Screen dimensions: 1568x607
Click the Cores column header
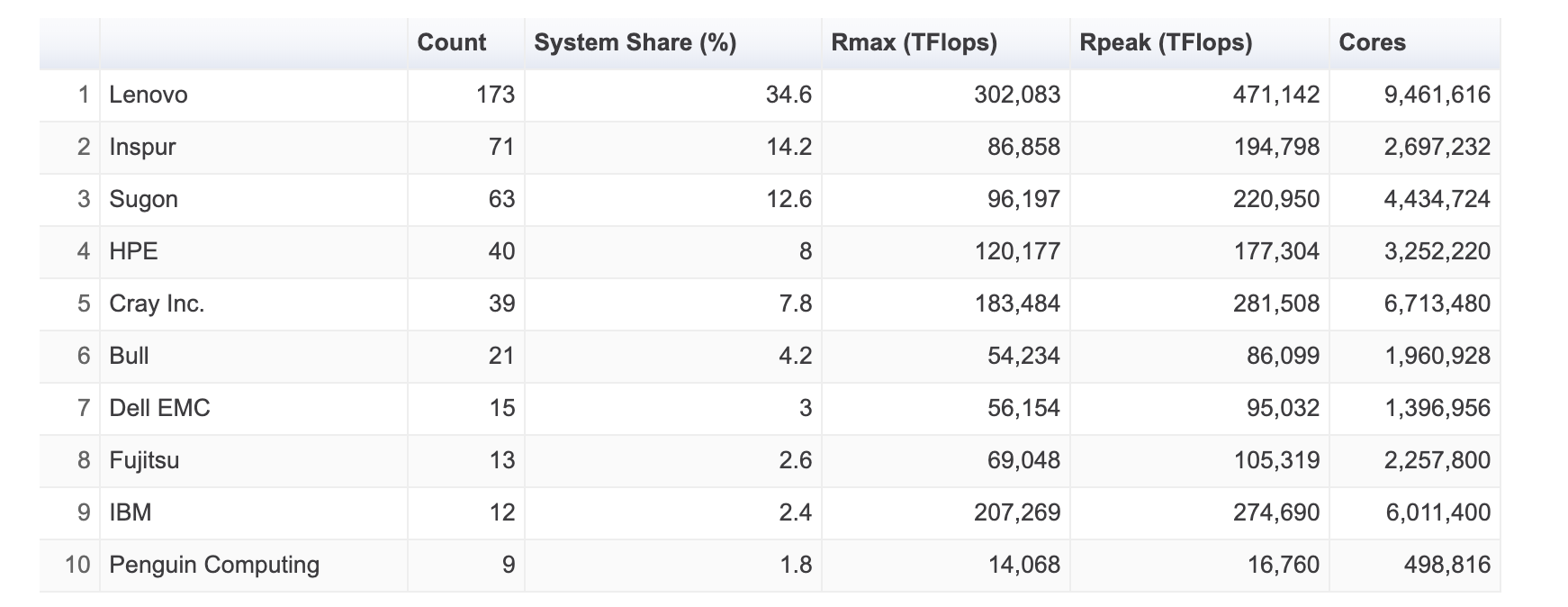point(1372,42)
